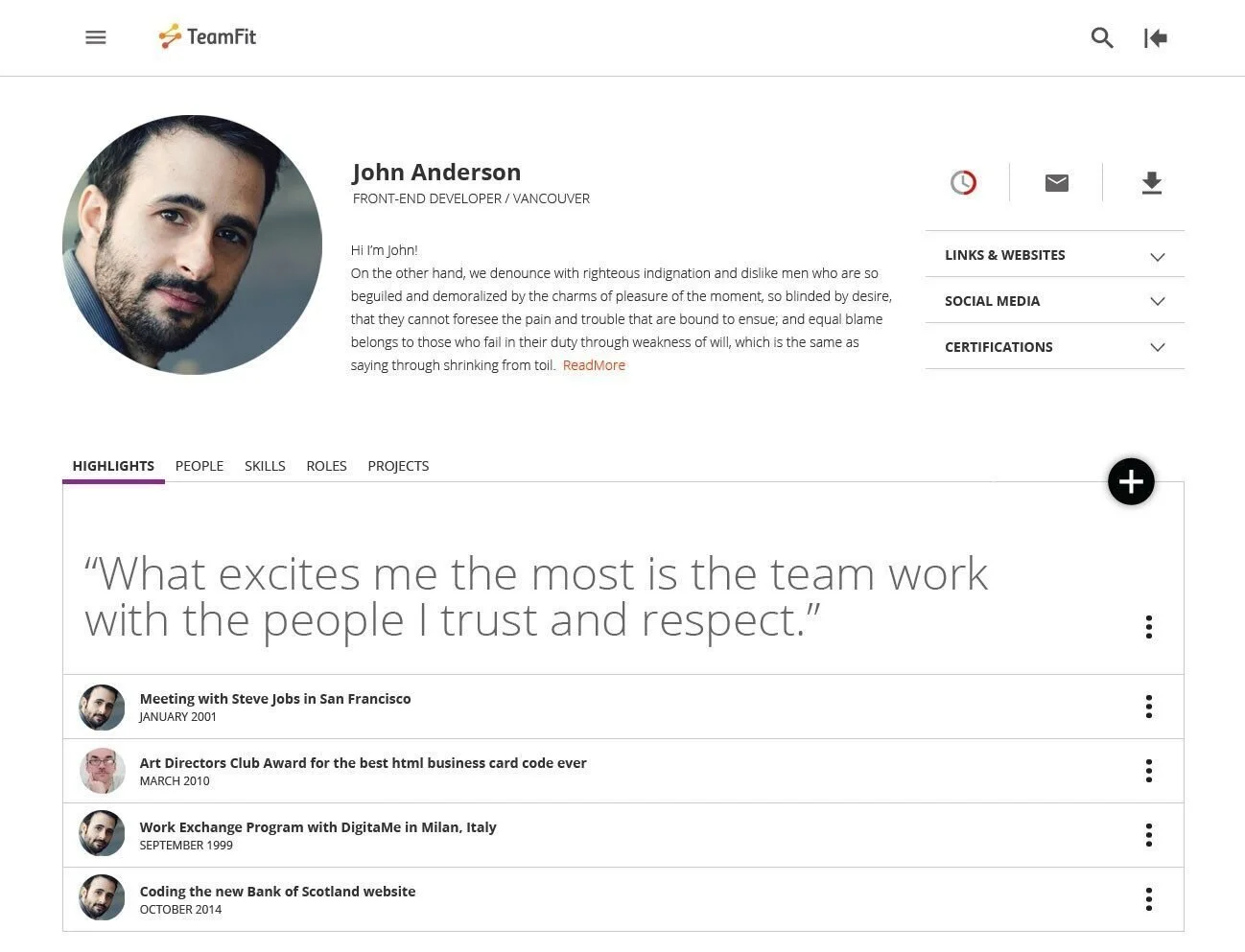This screenshot has height=952, width=1245.
Task: Click avatar beside Steve Jobs meeting
Action: 102,708
